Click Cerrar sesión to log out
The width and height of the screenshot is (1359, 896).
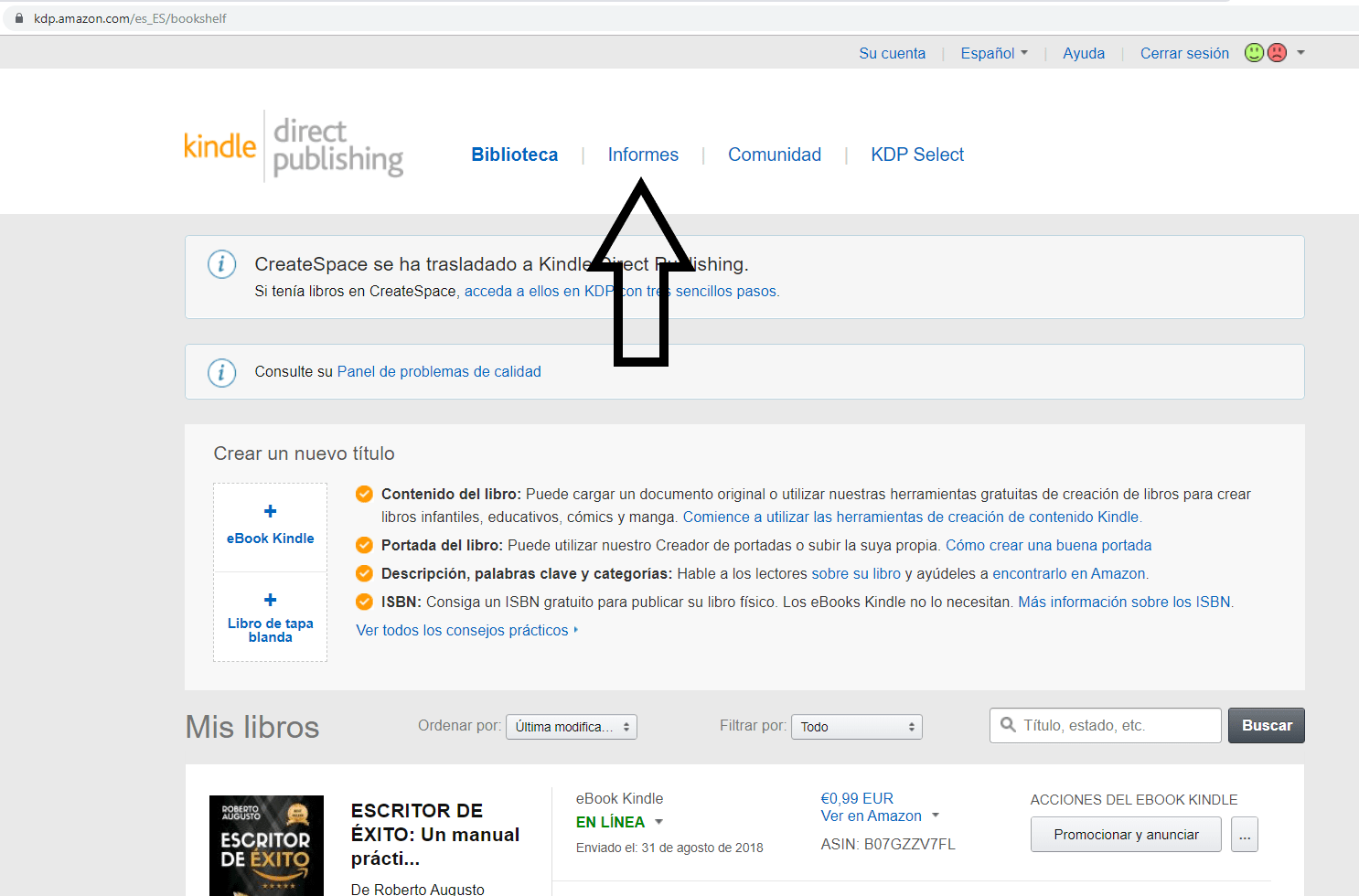(x=1184, y=53)
